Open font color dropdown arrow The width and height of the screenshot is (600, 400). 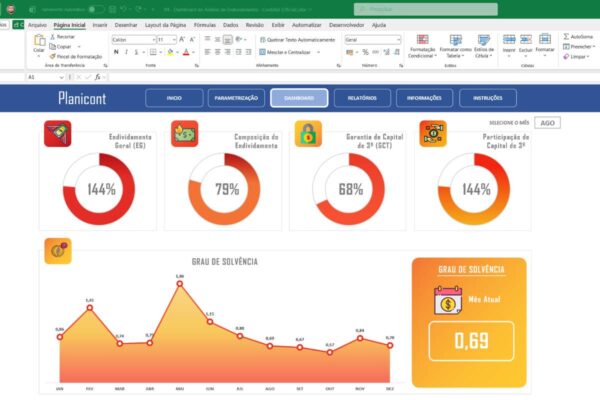[194, 52]
